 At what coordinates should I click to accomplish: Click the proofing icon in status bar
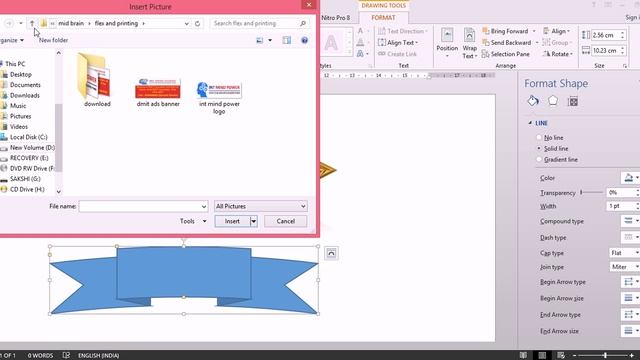[66, 356]
